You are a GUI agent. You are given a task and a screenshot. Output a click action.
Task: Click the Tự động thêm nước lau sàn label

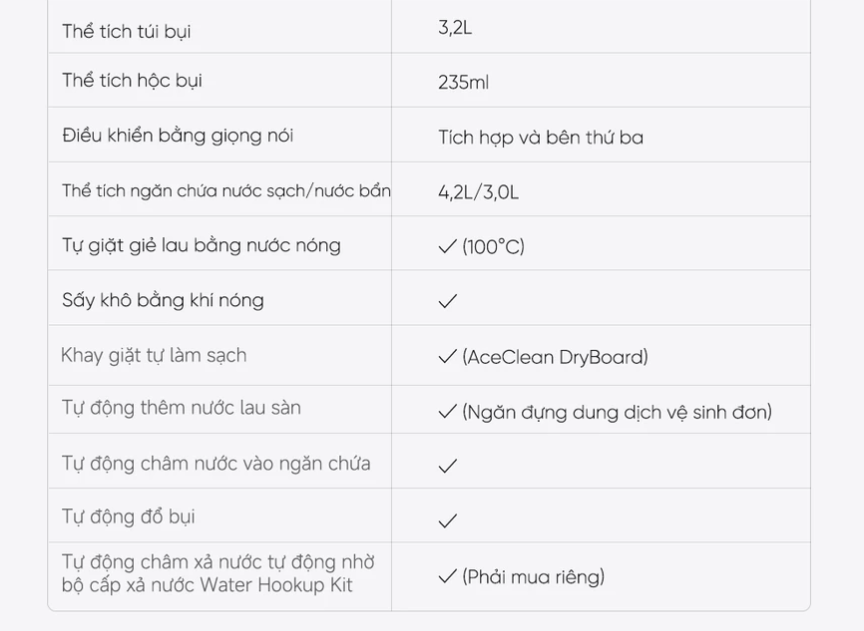coord(181,408)
